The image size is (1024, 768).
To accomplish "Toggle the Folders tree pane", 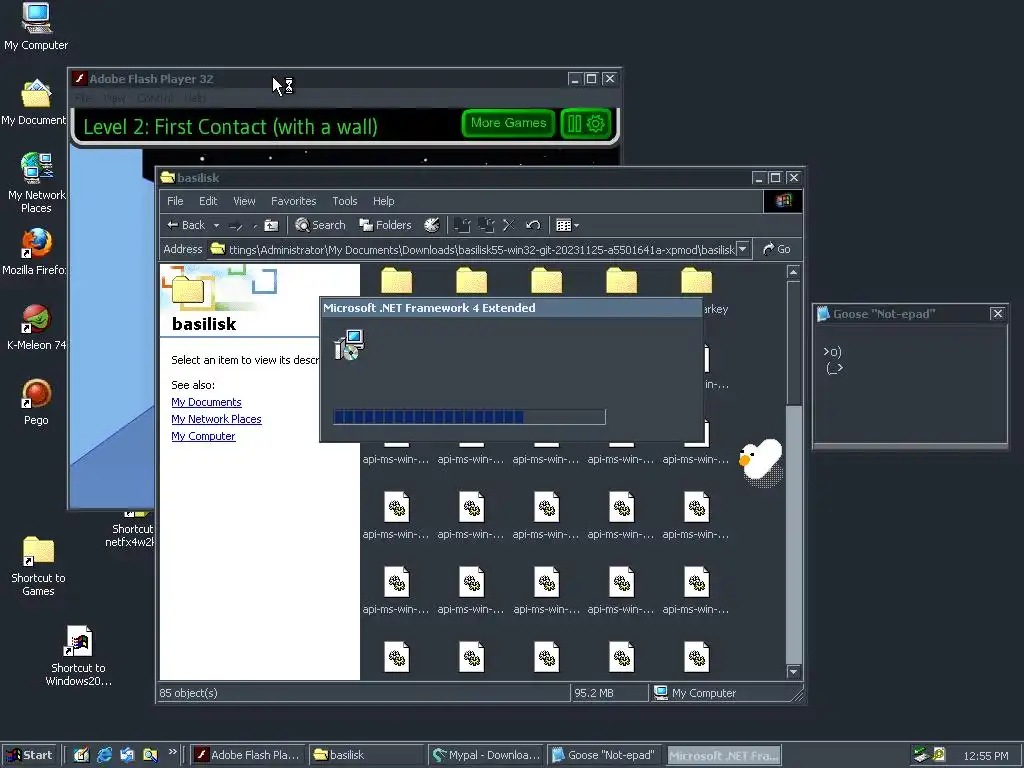I will tap(385, 225).
